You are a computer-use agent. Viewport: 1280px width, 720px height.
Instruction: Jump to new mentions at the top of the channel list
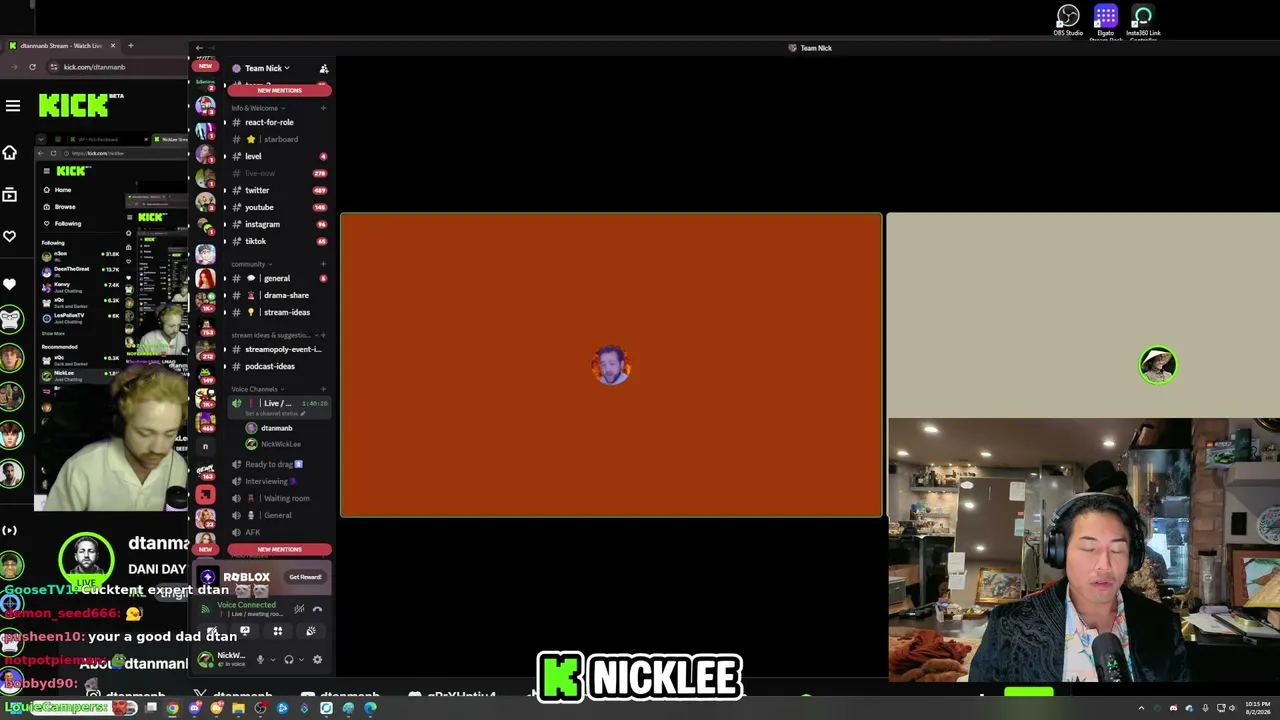point(279,90)
